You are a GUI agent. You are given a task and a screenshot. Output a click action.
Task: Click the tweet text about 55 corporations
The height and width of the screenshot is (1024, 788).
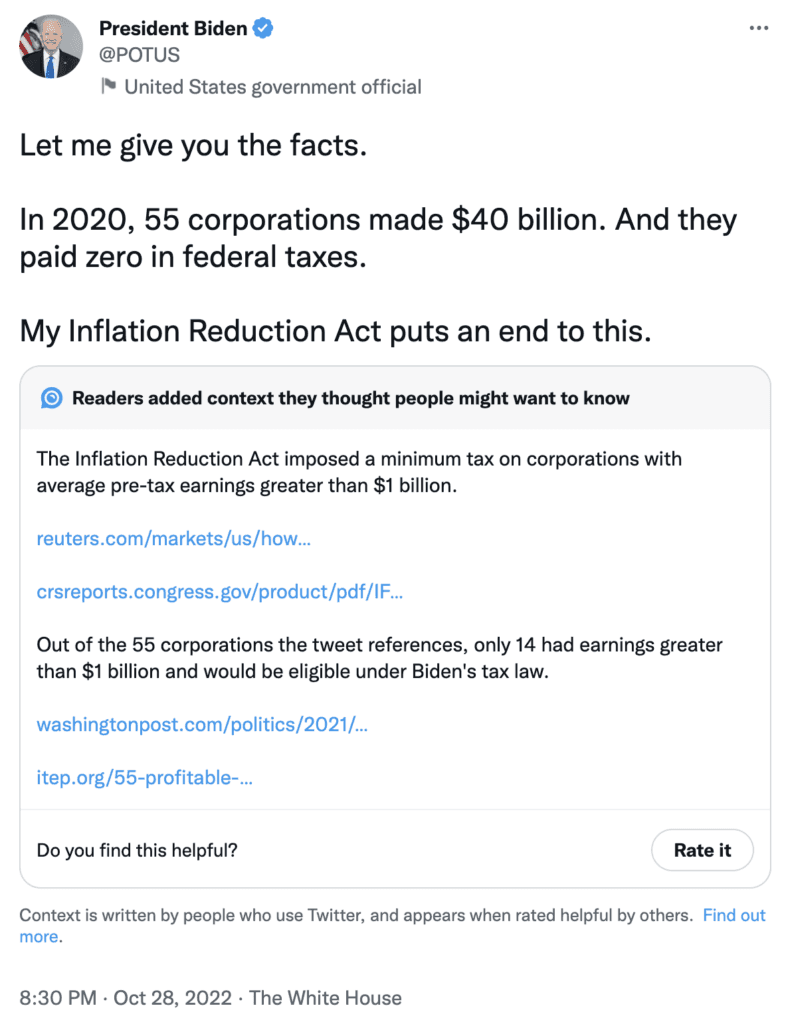(378, 238)
